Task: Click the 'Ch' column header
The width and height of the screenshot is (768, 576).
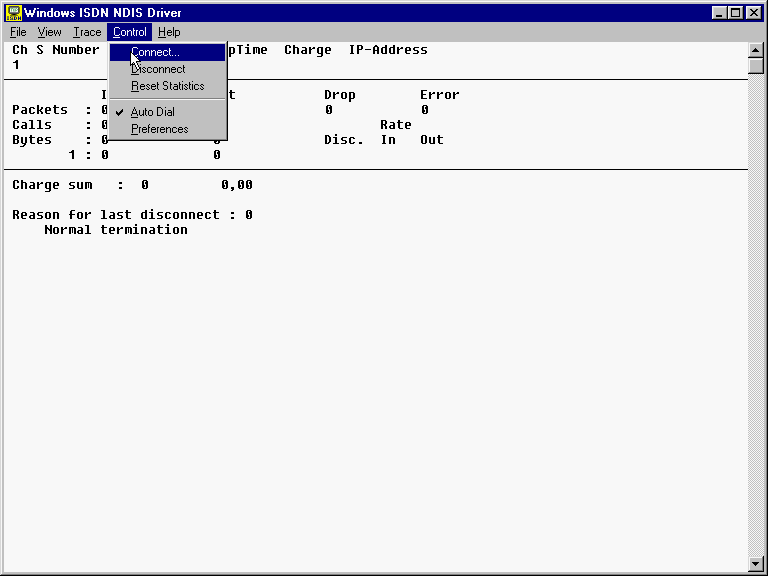Action: point(20,50)
